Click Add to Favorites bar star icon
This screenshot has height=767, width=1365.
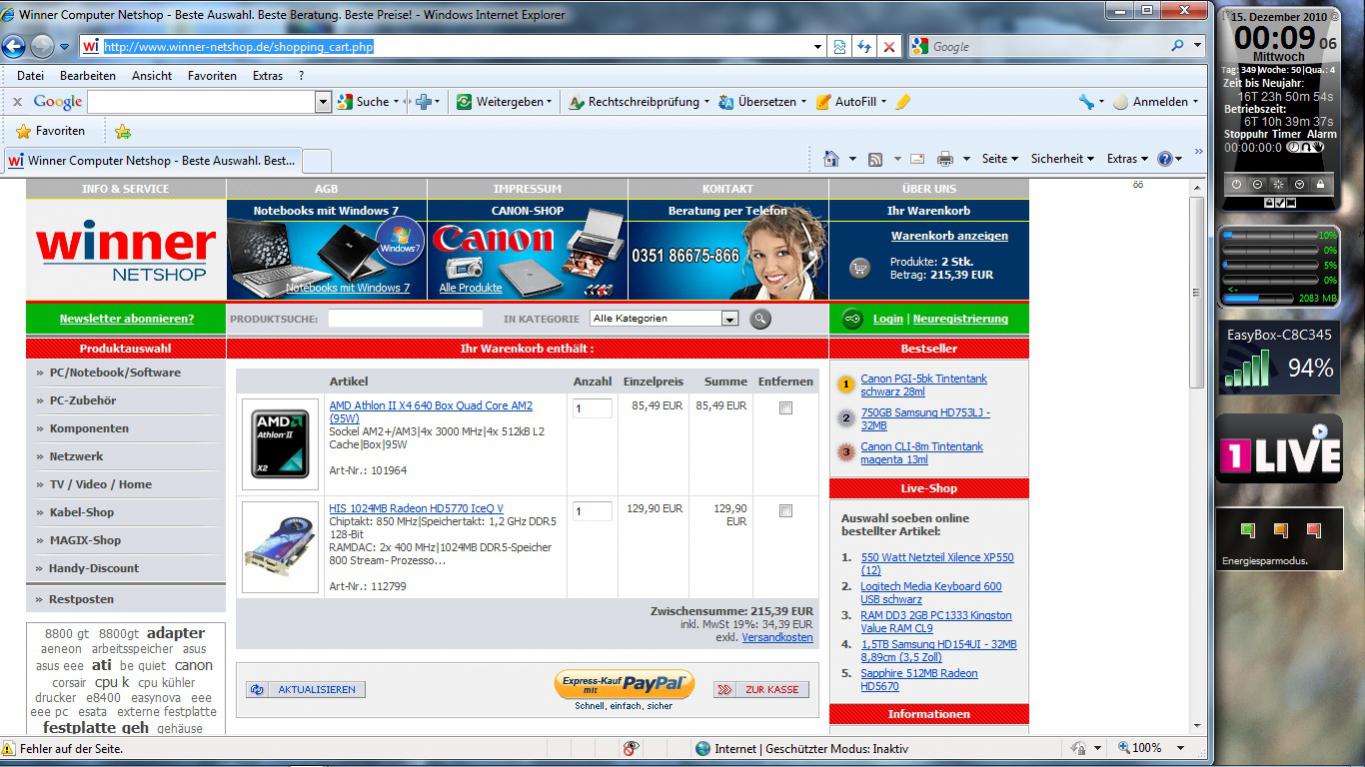[x=122, y=131]
